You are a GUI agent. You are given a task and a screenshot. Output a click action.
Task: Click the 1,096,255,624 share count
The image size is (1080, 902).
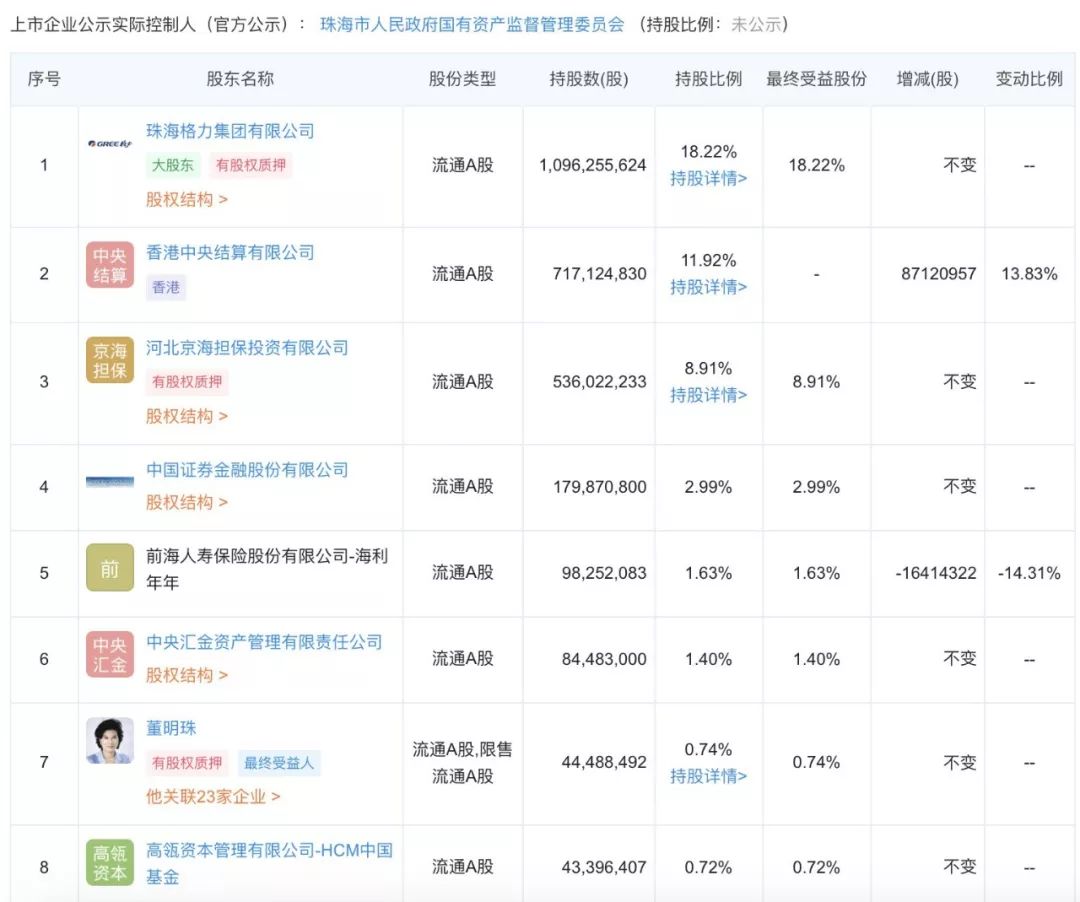click(592, 165)
